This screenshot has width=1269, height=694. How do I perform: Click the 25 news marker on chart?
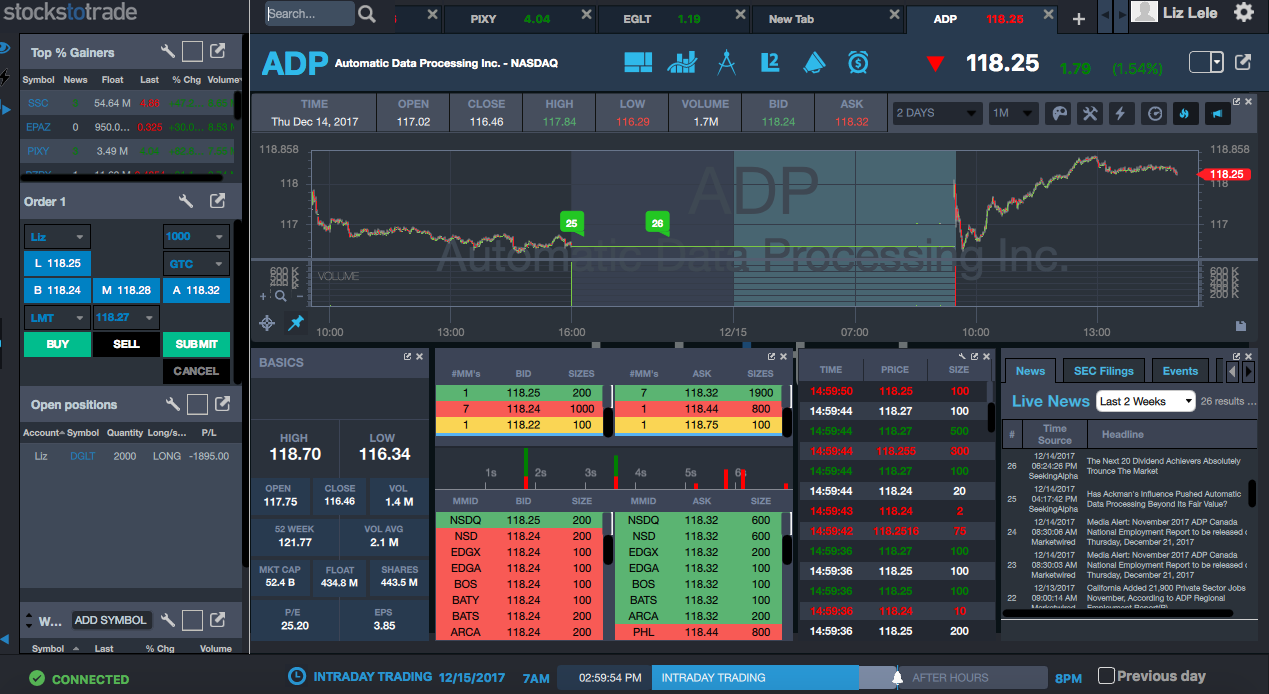tap(571, 223)
